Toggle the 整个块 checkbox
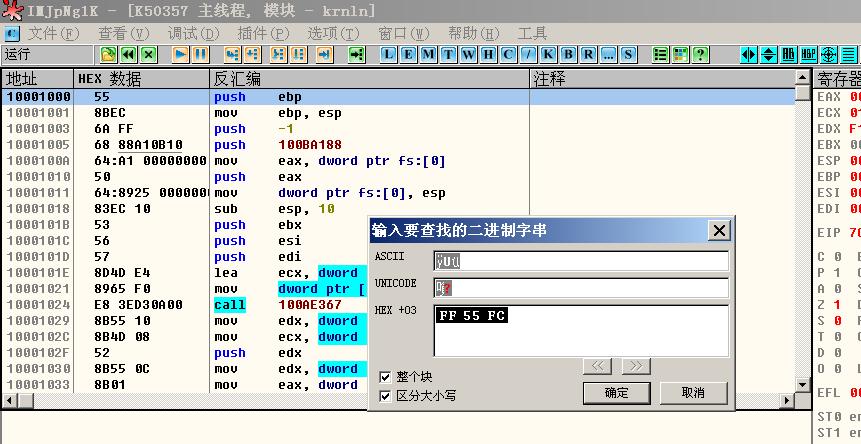The image size is (861, 444). (385, 377)
